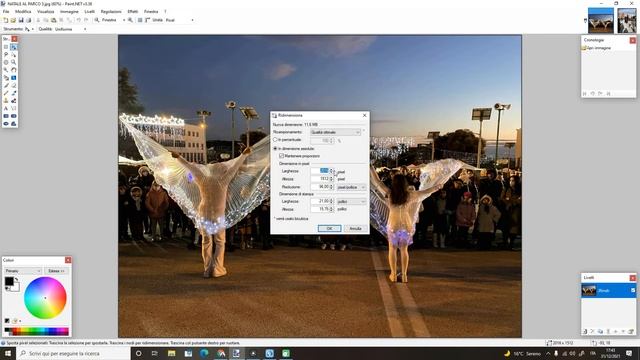Viewport: 640px width, 360px height.
Task: Toggle visibility checkbox of Sfondo layer
Action: pos(633,290)
